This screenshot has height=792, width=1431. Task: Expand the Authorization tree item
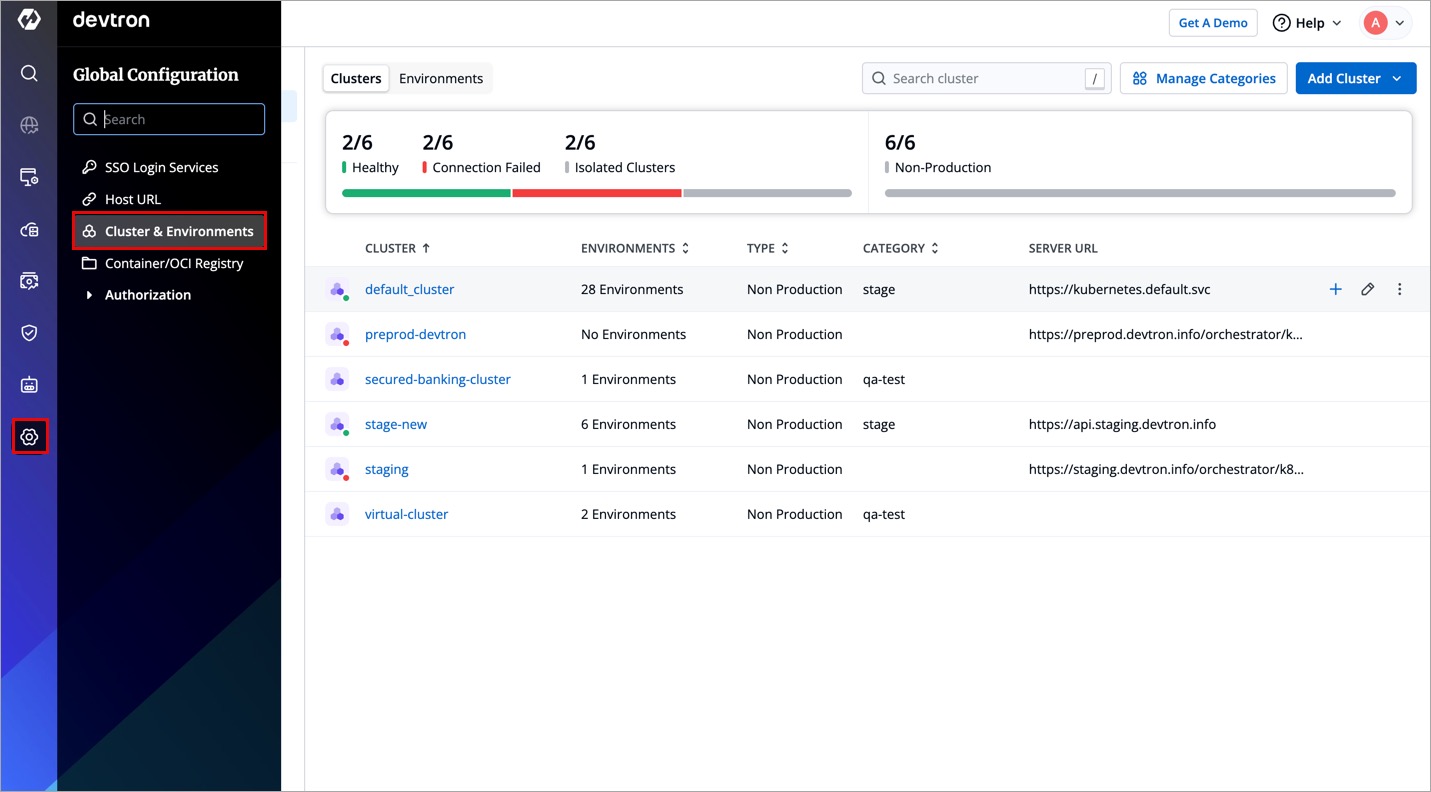click(x=89, y=295)
